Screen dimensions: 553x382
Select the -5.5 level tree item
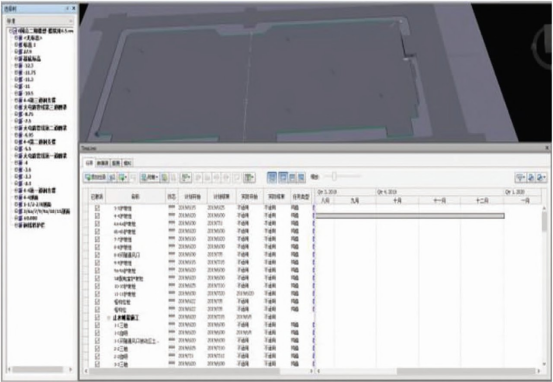28,149
